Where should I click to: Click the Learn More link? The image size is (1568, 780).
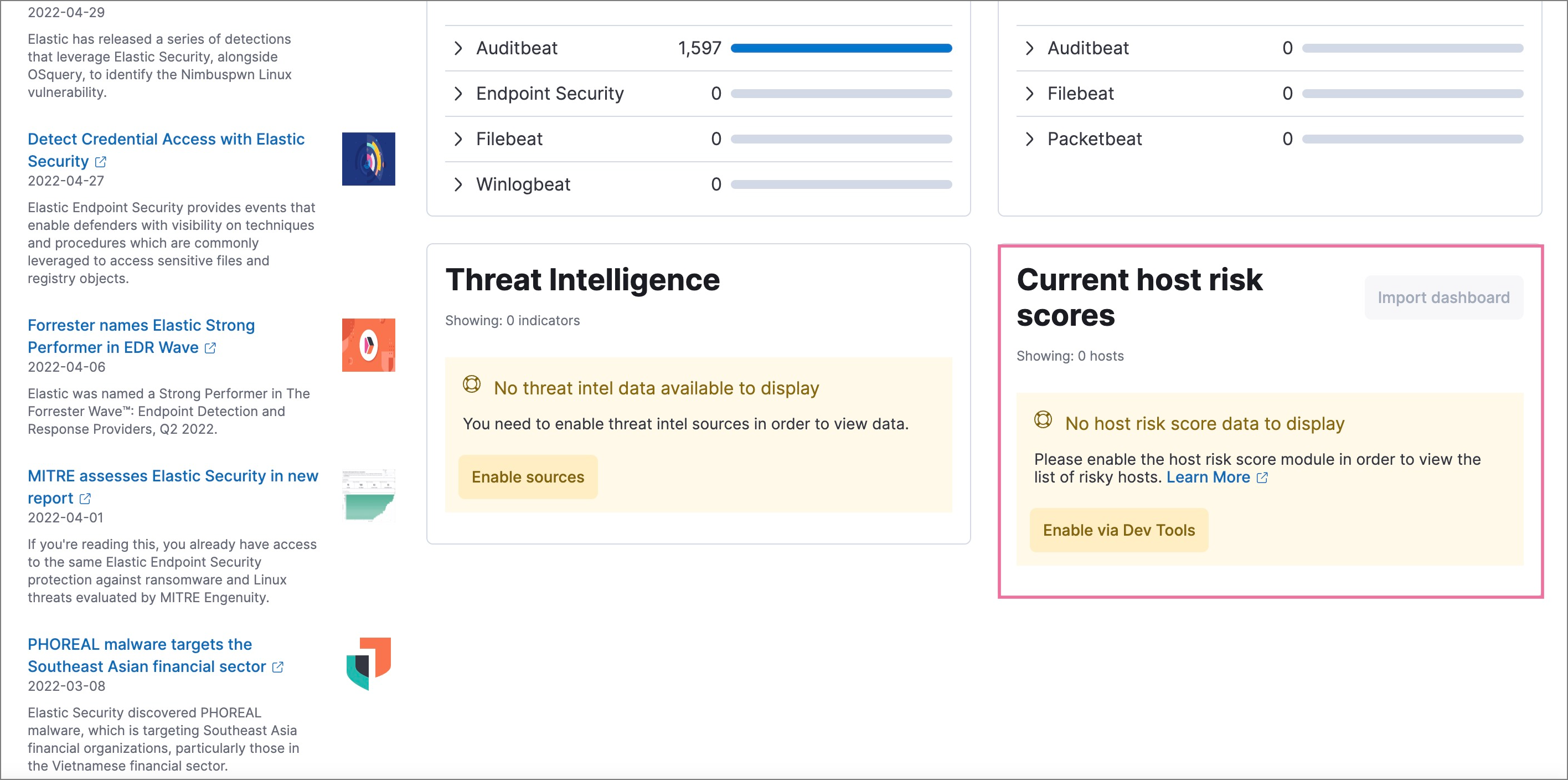(x=1208, y=478)
